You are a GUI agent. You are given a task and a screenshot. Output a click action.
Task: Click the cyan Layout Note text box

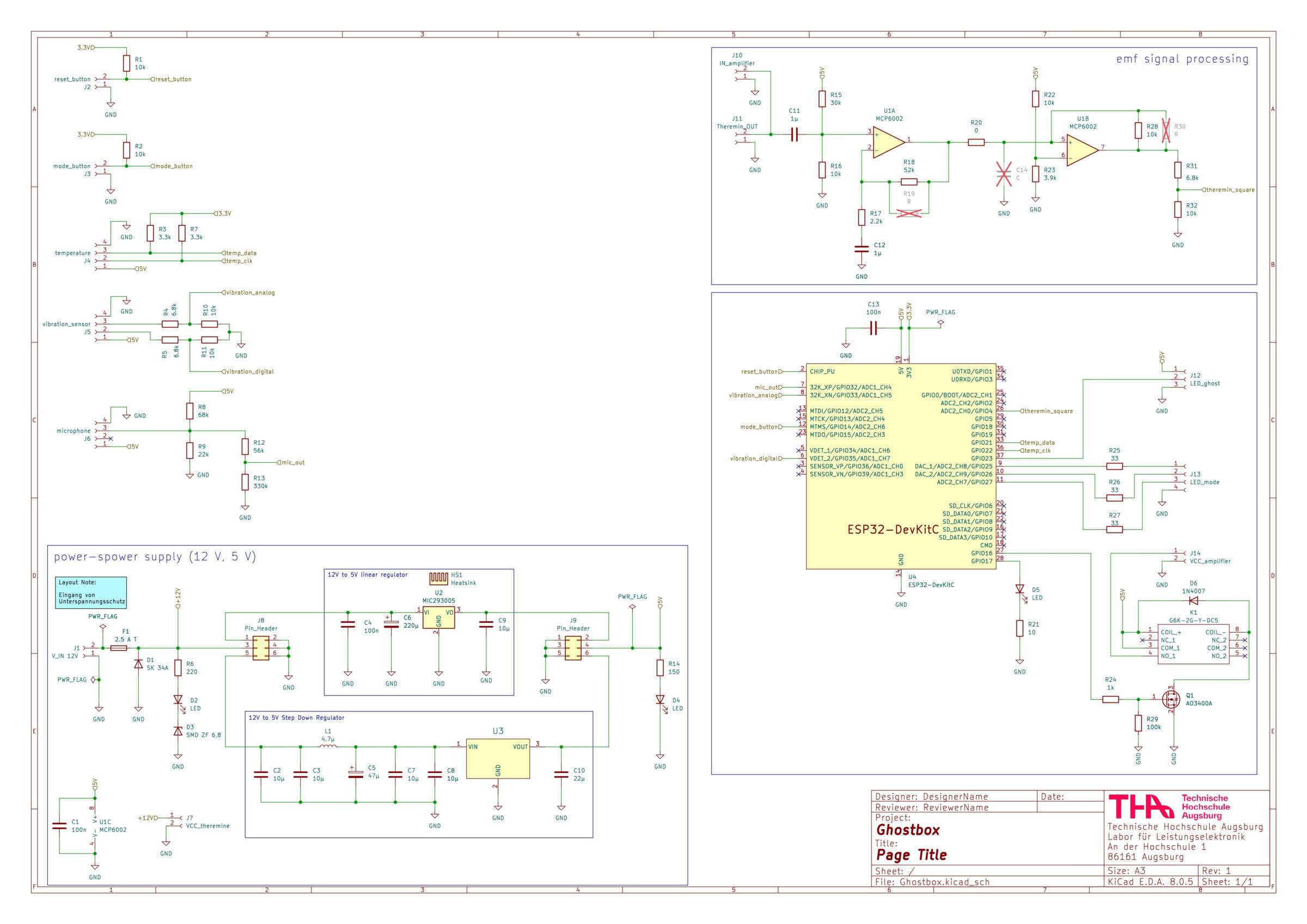[91, 592]
